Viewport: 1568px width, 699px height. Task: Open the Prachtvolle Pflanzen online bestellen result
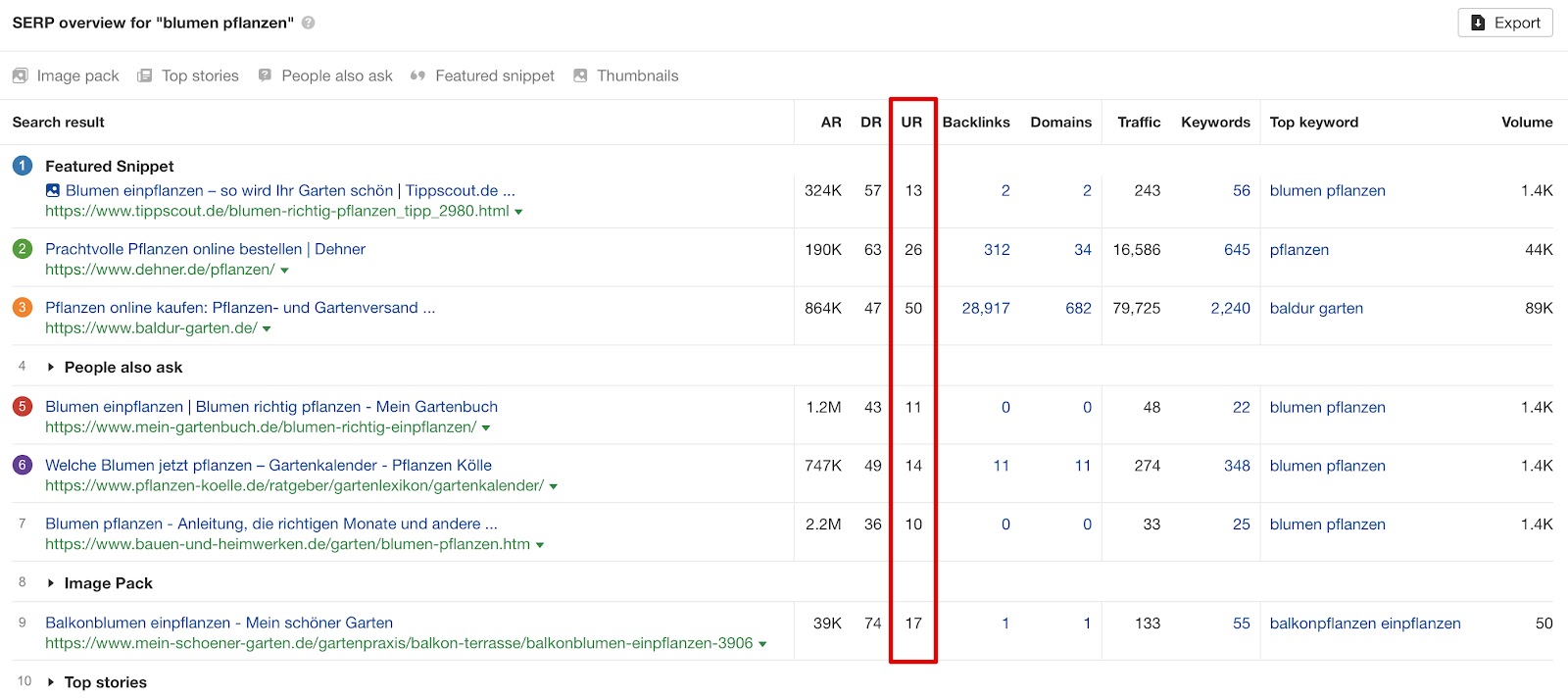tap(205, 249)
